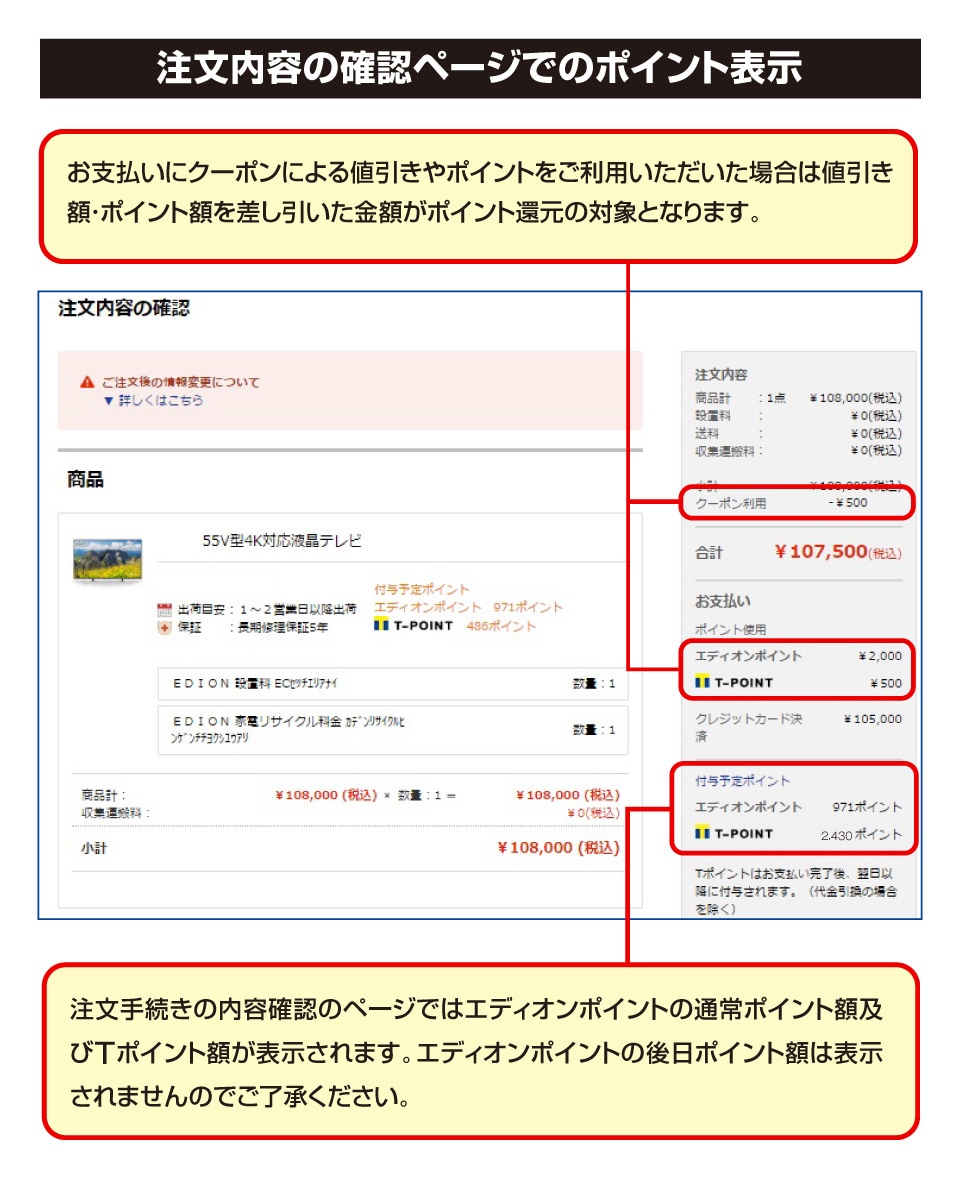Click the red warning triangle icon

pos(87,382)
